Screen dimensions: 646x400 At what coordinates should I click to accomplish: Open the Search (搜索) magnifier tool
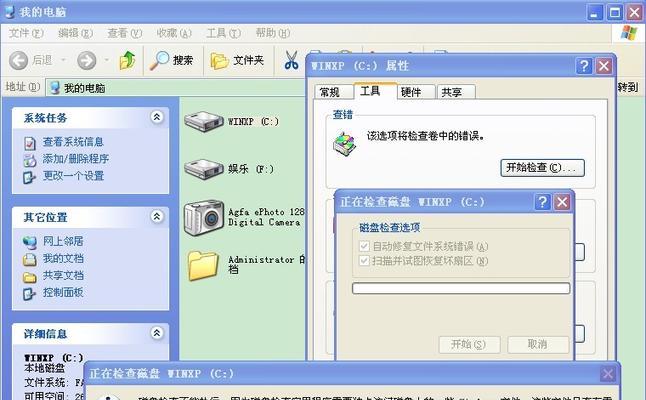[x=159, y=61]
